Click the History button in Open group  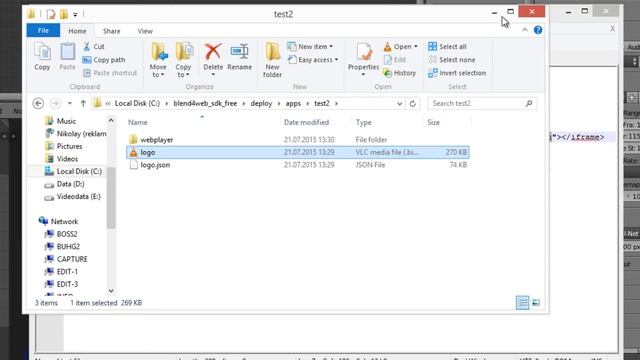pos(399,73)
